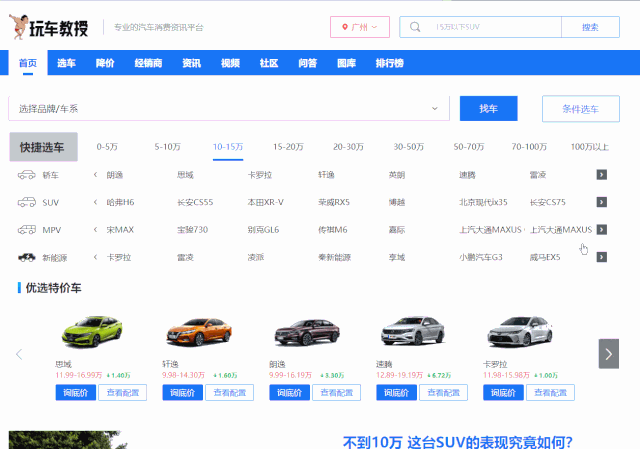Advance 优选特价车 carousel with right arrow
Screen dimensions: 640x449
[608, 353]
